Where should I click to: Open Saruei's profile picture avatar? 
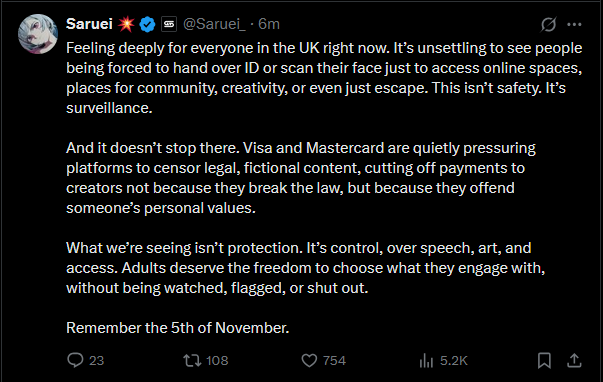(x=38, y=34)
